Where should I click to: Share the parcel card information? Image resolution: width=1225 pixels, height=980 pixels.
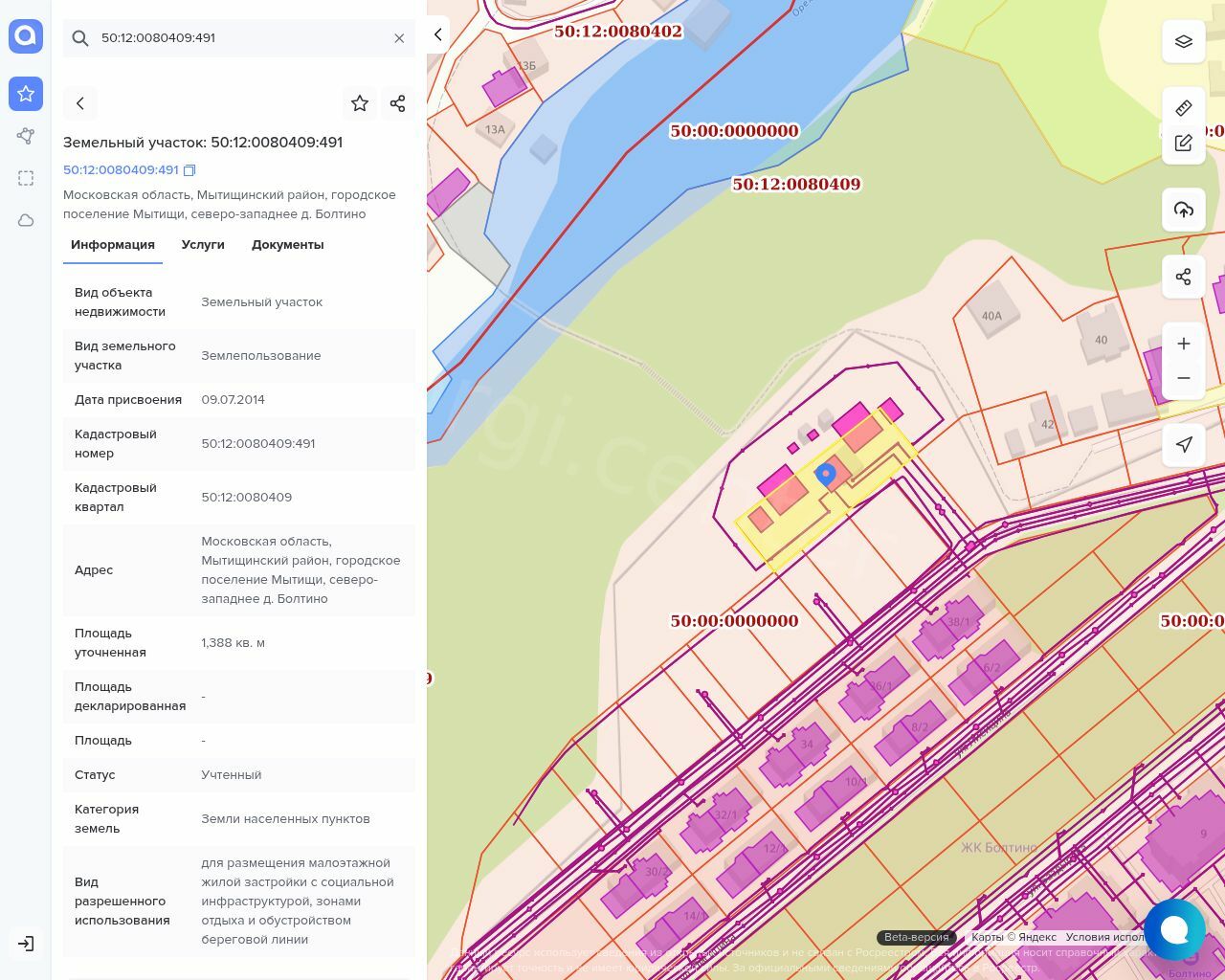pyautogui.click(x=398, y=103)
